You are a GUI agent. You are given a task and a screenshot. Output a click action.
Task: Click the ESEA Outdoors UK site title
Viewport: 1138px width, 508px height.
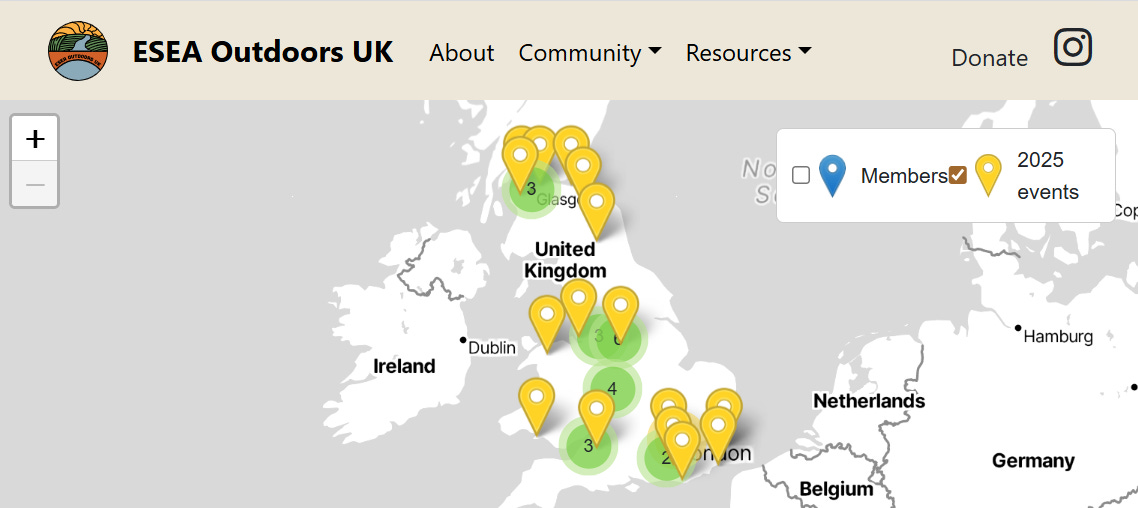click(263, 52)
